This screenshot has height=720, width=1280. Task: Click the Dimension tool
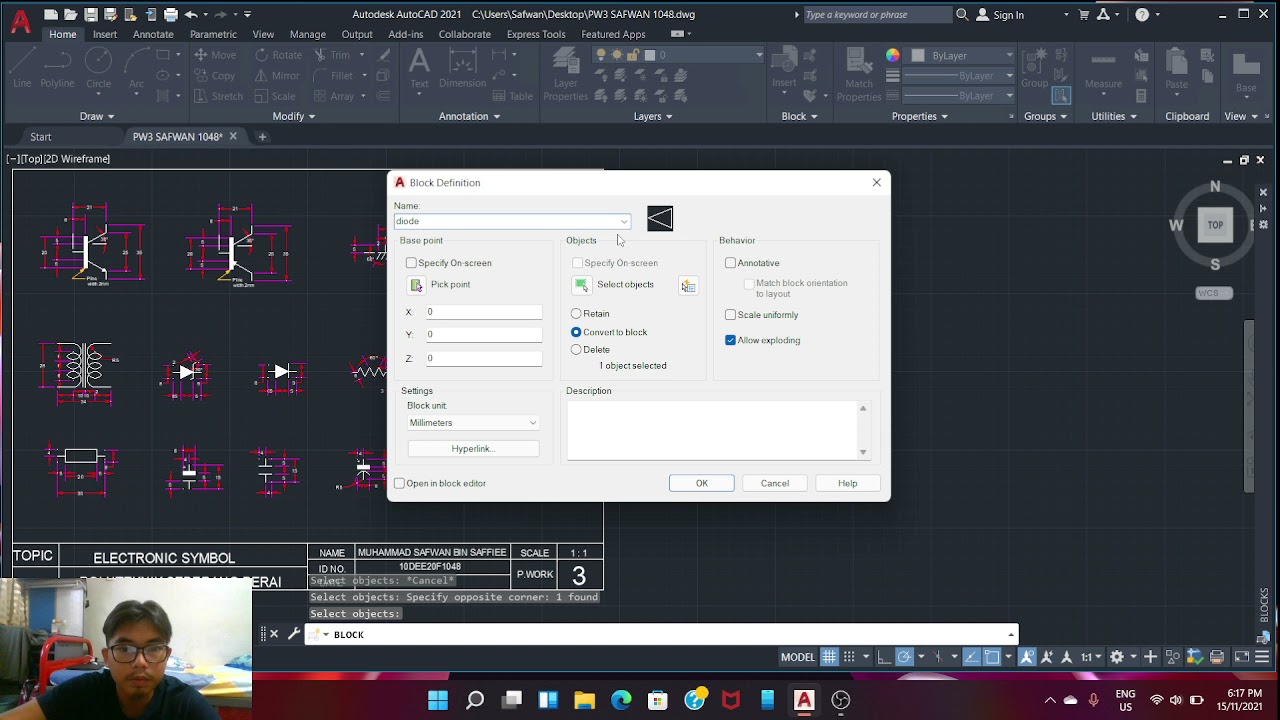point(462,68)
